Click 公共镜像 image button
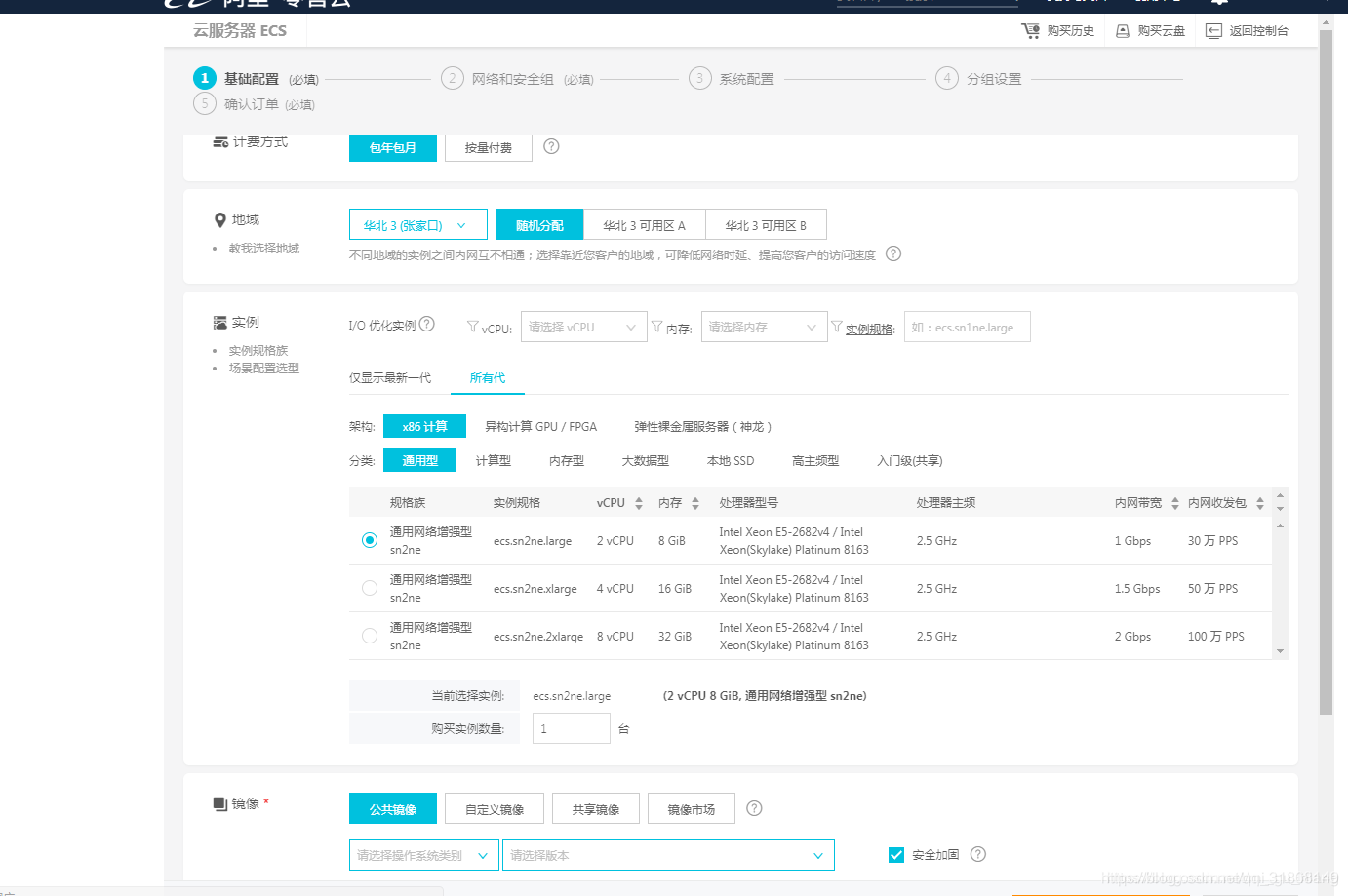The height and width of the screenshot is (896, 1348). pyautogui.click(x=393, y=808)
